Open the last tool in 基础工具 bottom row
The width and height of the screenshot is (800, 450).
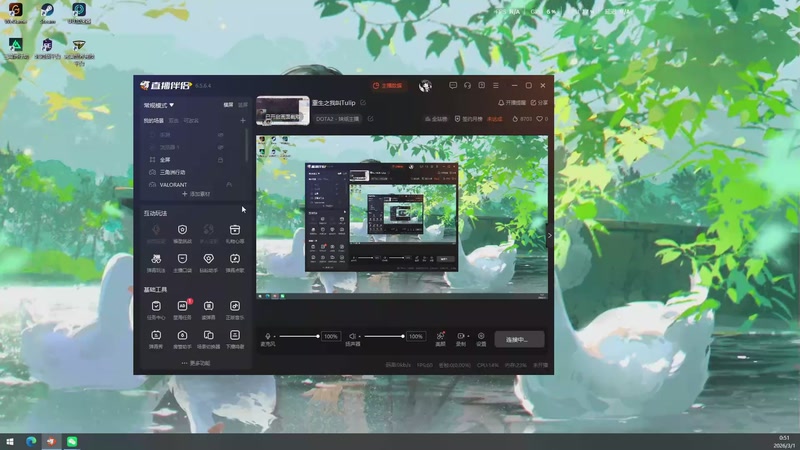click(235, 339)
